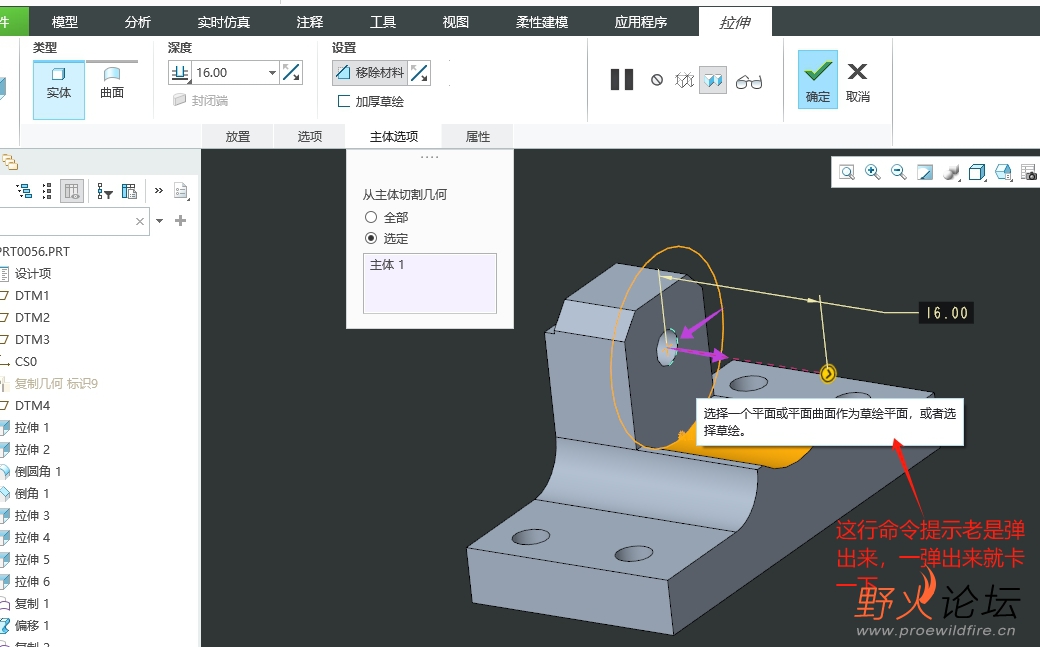Open the search options dropdown arrow

pyautogui.click(x=159, y=221)
